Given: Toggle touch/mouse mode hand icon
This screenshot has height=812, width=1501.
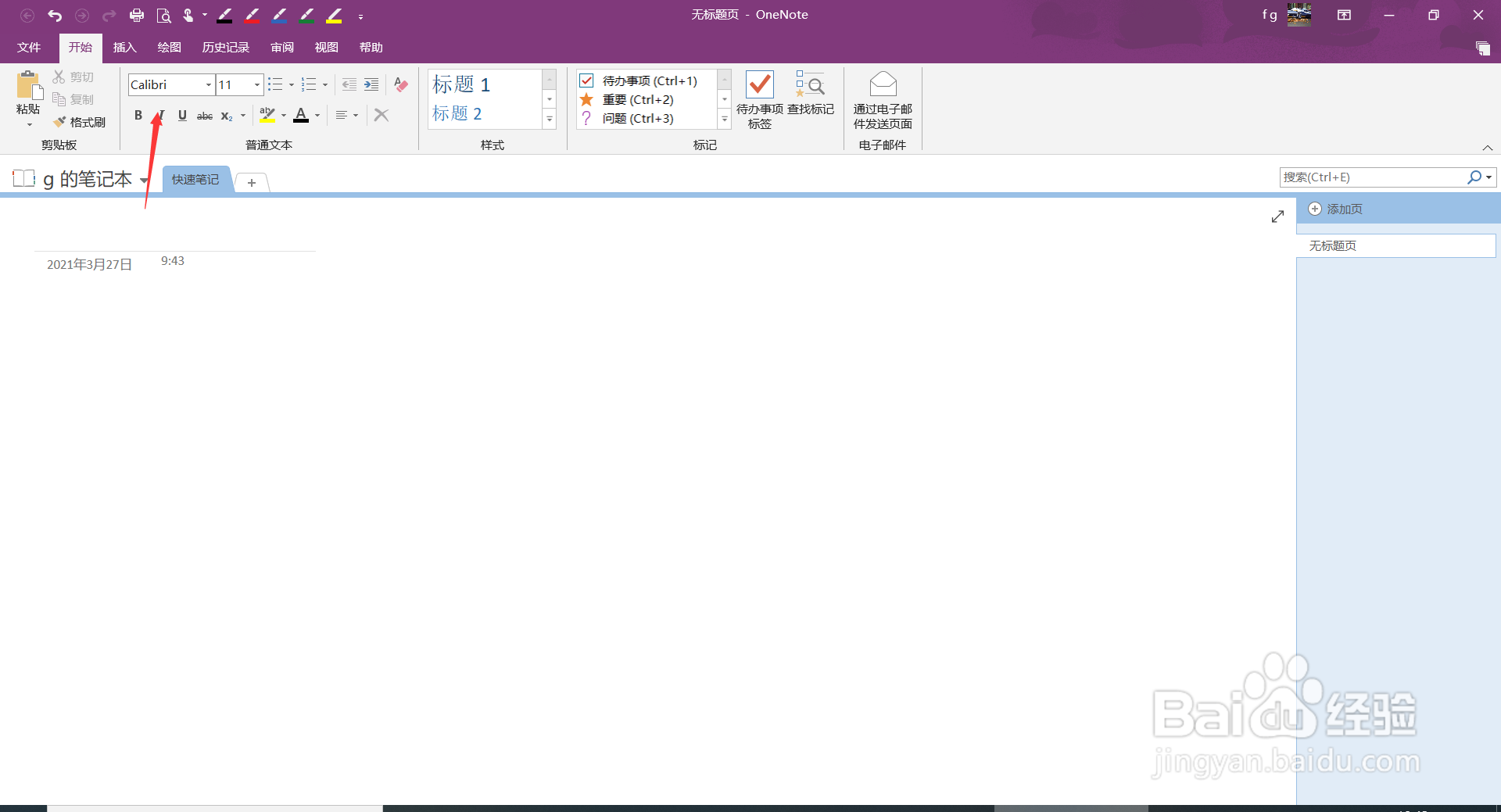Looking at the screenshot, I should click(x=188, y=16).
